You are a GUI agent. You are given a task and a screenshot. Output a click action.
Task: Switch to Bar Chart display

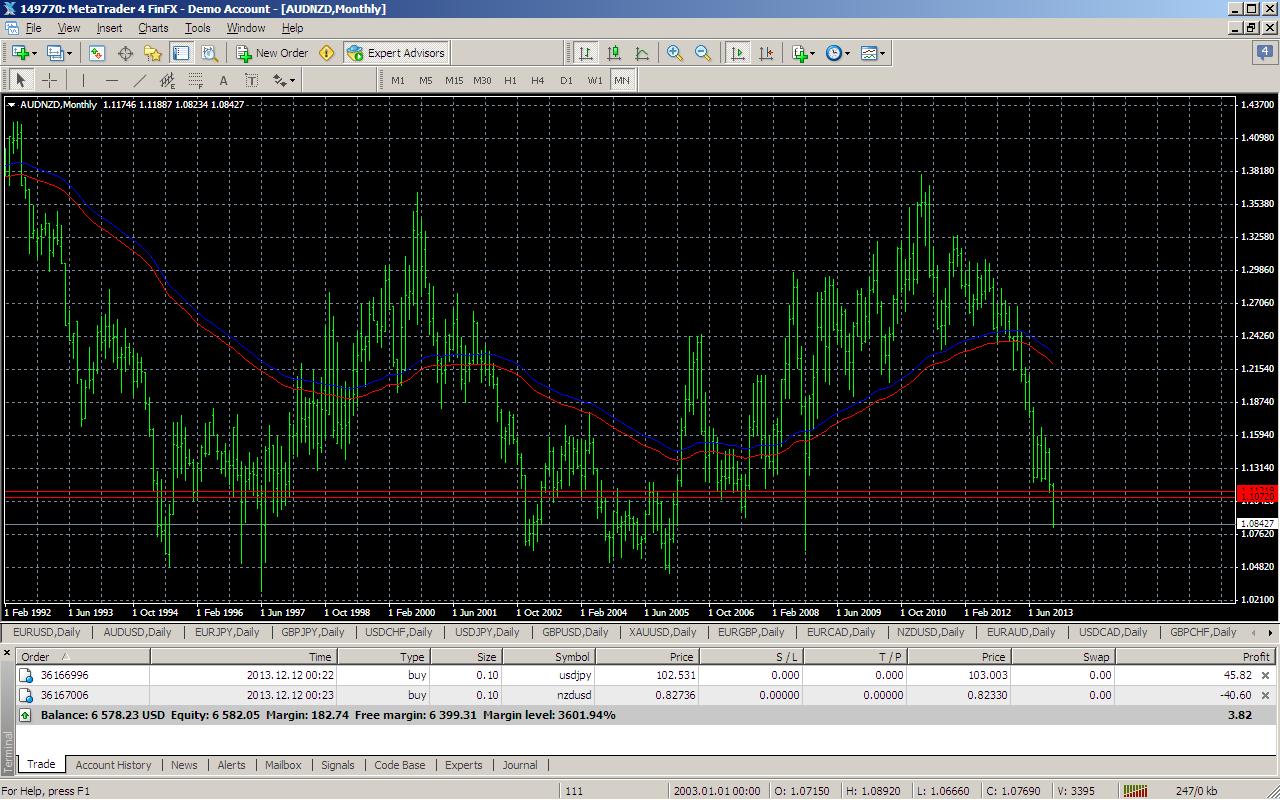[585, 53]
